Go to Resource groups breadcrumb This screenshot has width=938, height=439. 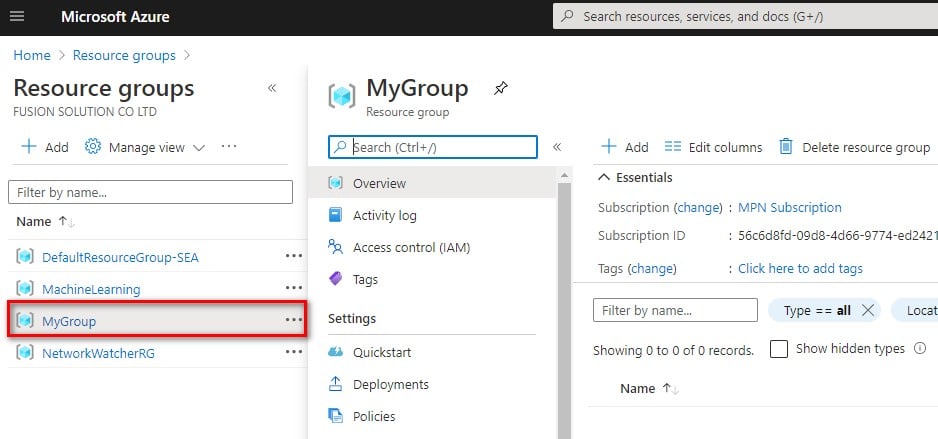124,55
